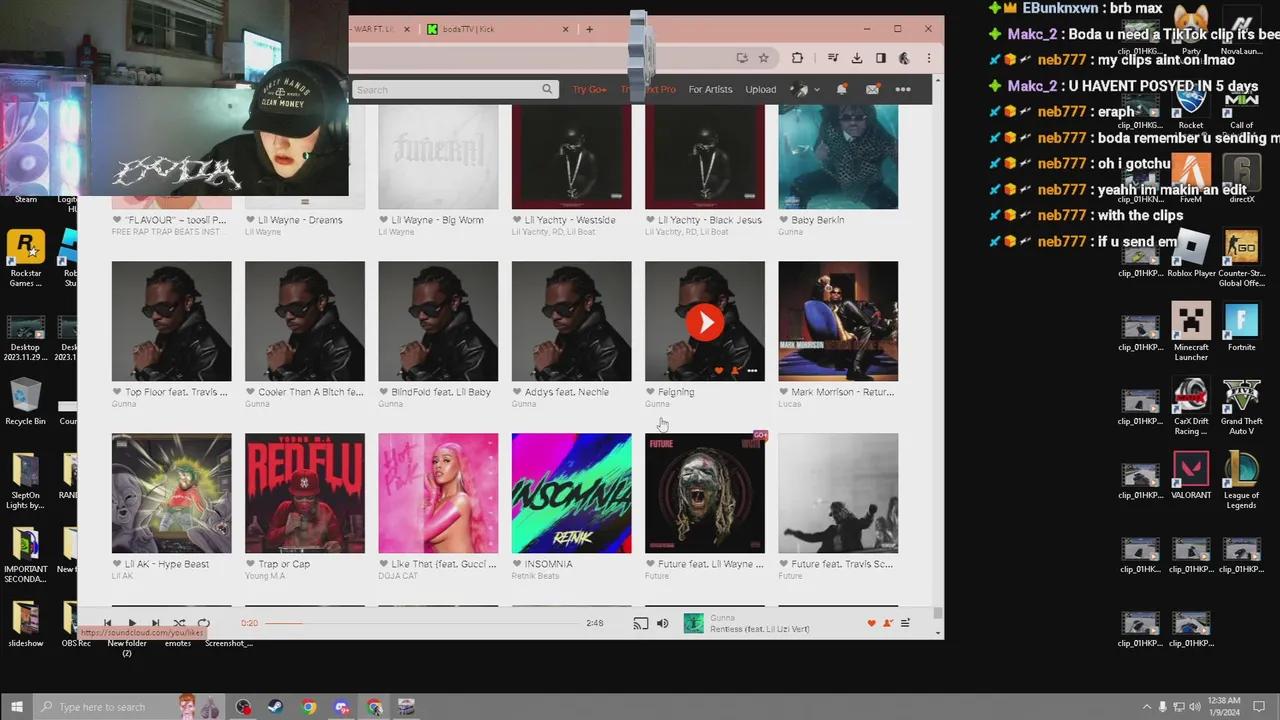Open Counter-Strike Global Offensive shortcut

[x=1241, y=259]
